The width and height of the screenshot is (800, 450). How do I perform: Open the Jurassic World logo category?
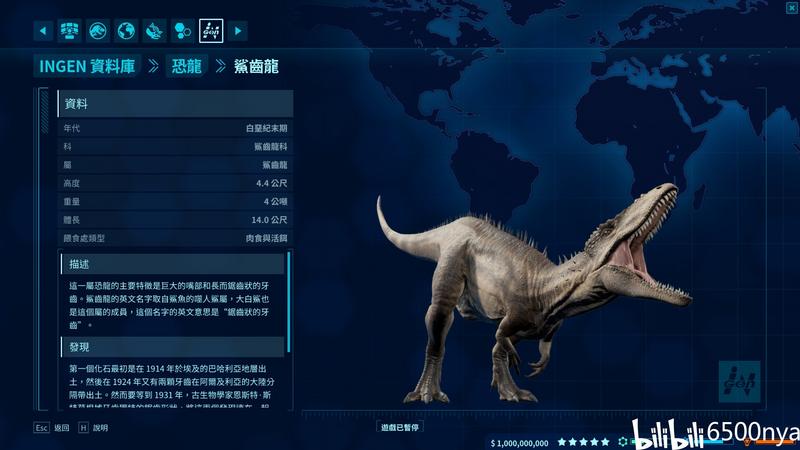(x=97, y=31)
